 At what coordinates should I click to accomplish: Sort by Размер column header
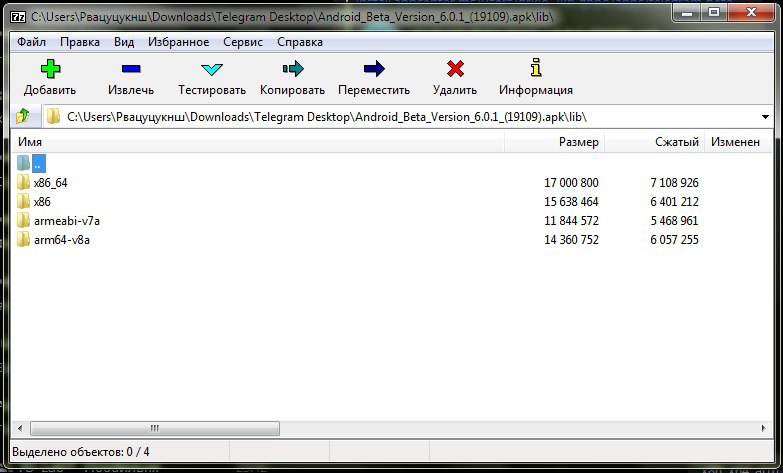click(x=555, y=142)
